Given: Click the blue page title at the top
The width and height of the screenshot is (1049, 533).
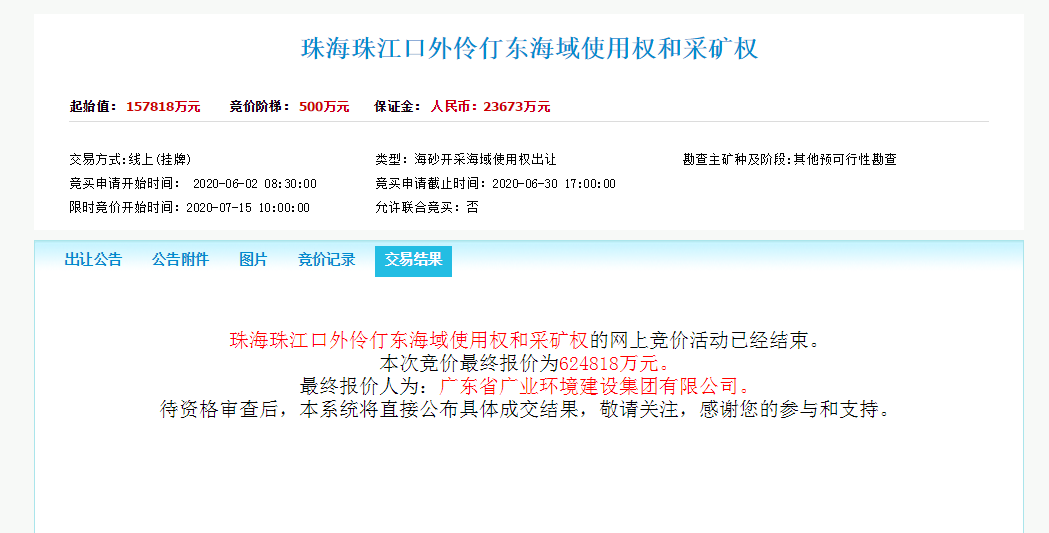Looking at the screenshot, I should 529,49.
